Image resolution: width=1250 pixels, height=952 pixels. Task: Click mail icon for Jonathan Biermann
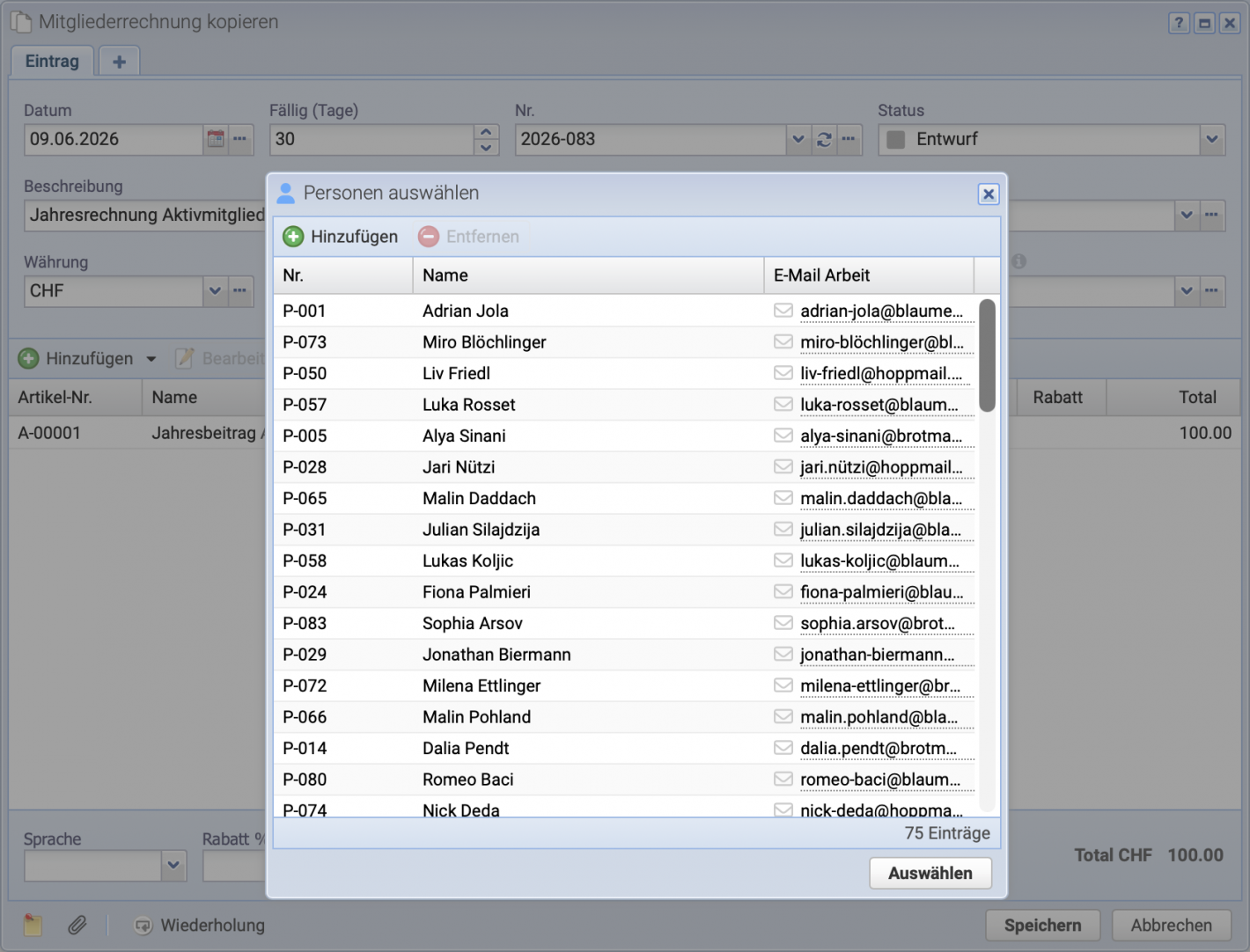click(783, 654)
